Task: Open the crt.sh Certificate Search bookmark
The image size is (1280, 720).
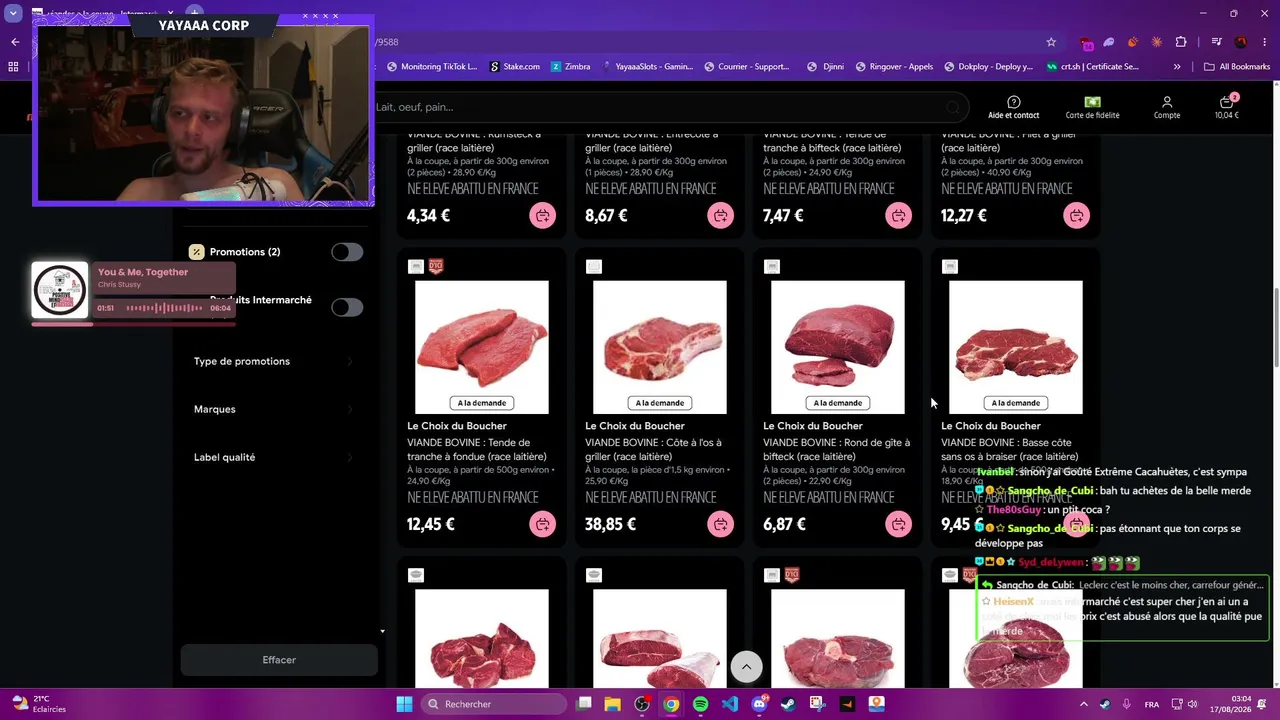Action: [1093, 67]
